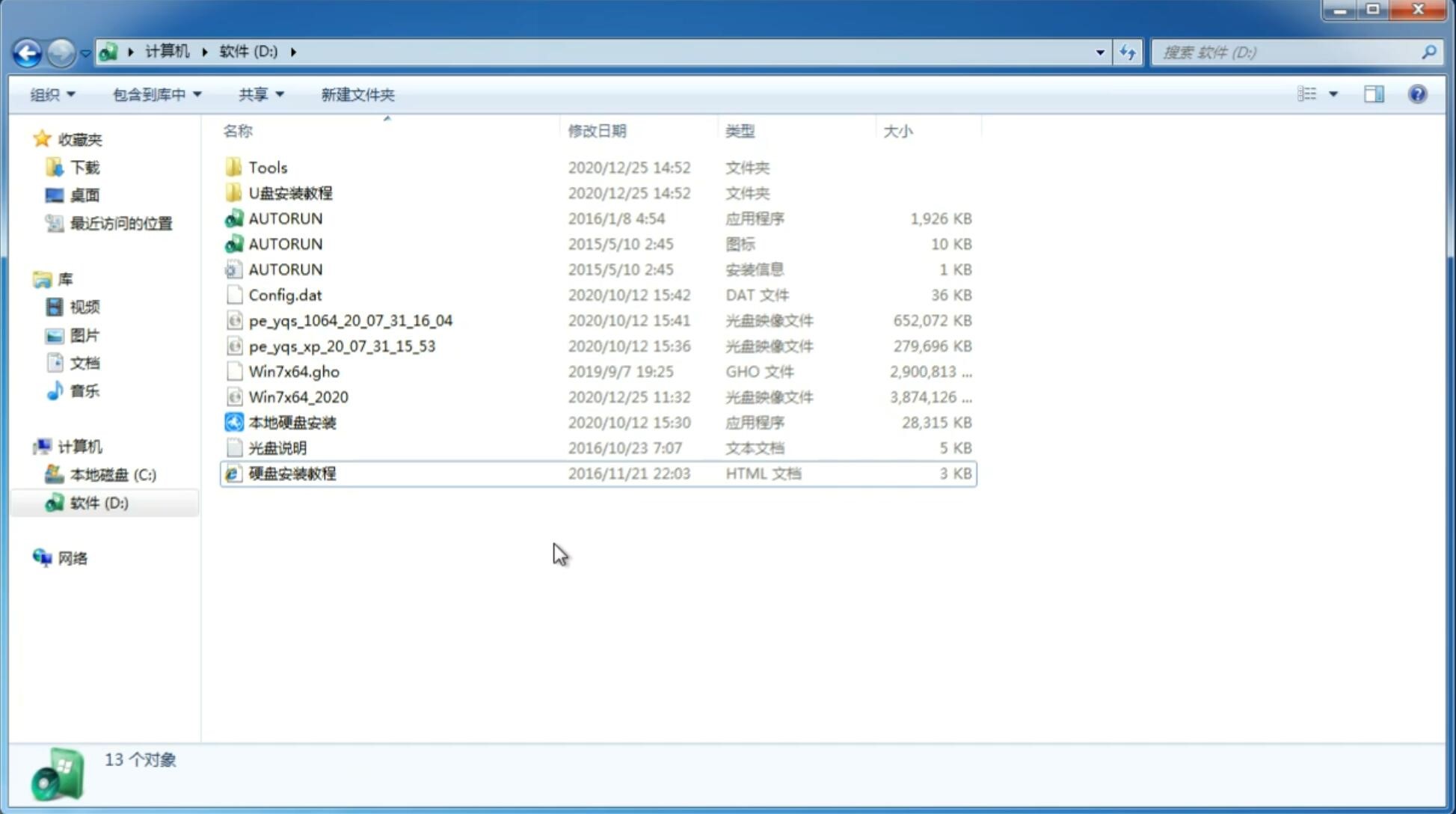
Task: Open Win7x64.gho ghost file
Action: 293,371
